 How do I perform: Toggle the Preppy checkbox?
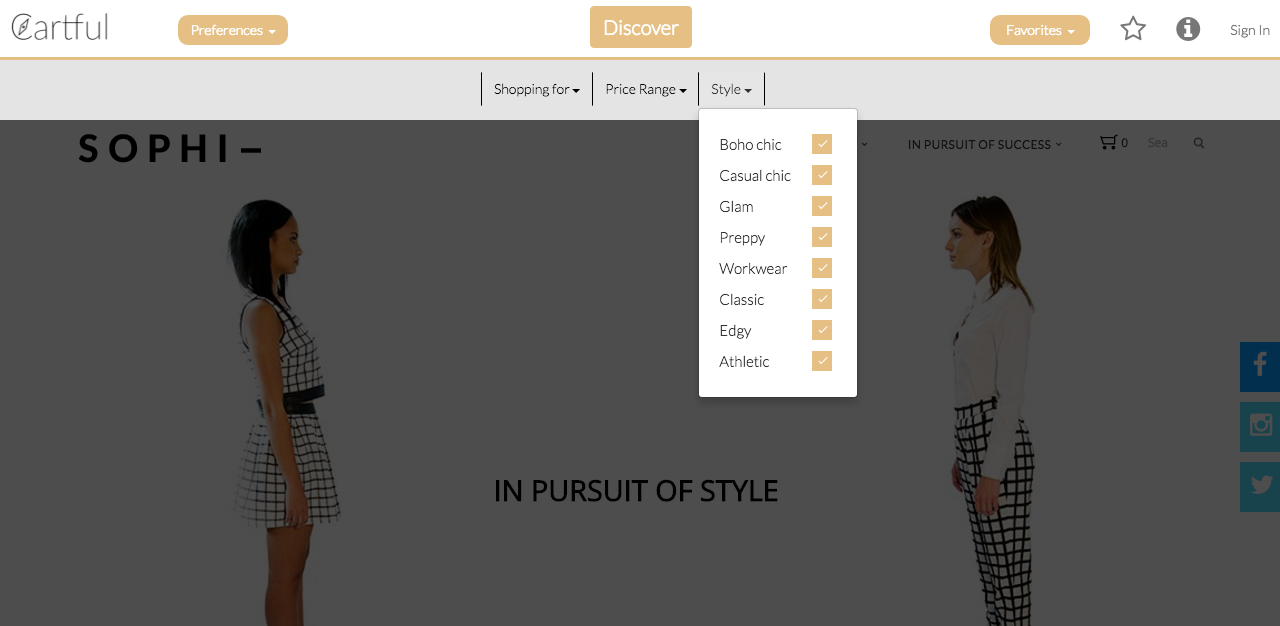(822, 237)
